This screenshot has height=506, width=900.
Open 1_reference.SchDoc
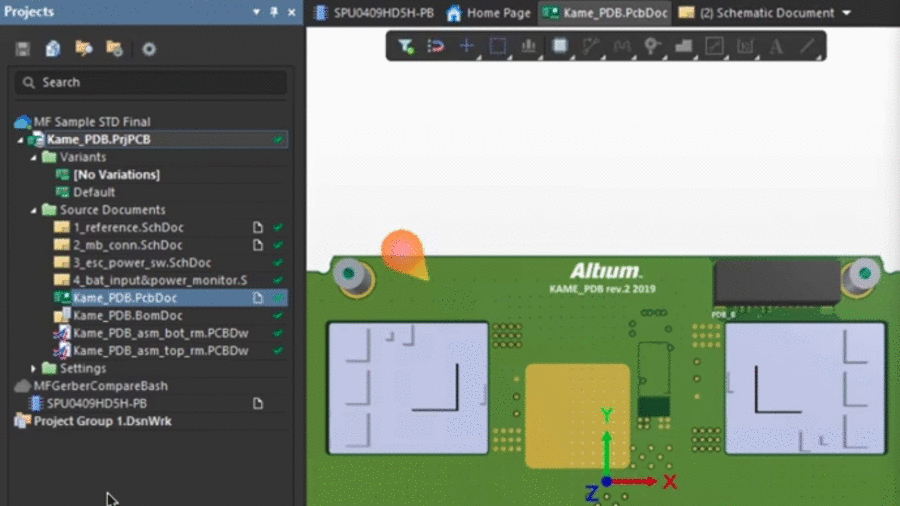[128, 227]
